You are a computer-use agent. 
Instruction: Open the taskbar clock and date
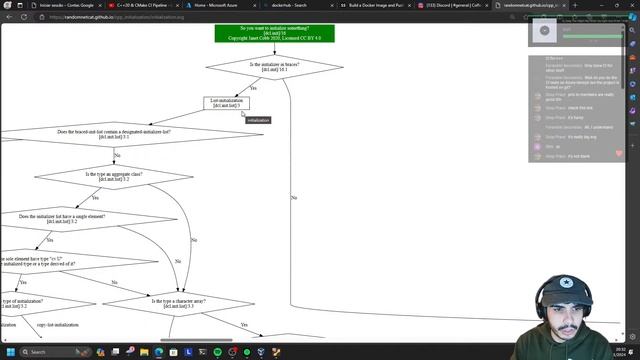(x=620, y=352)
